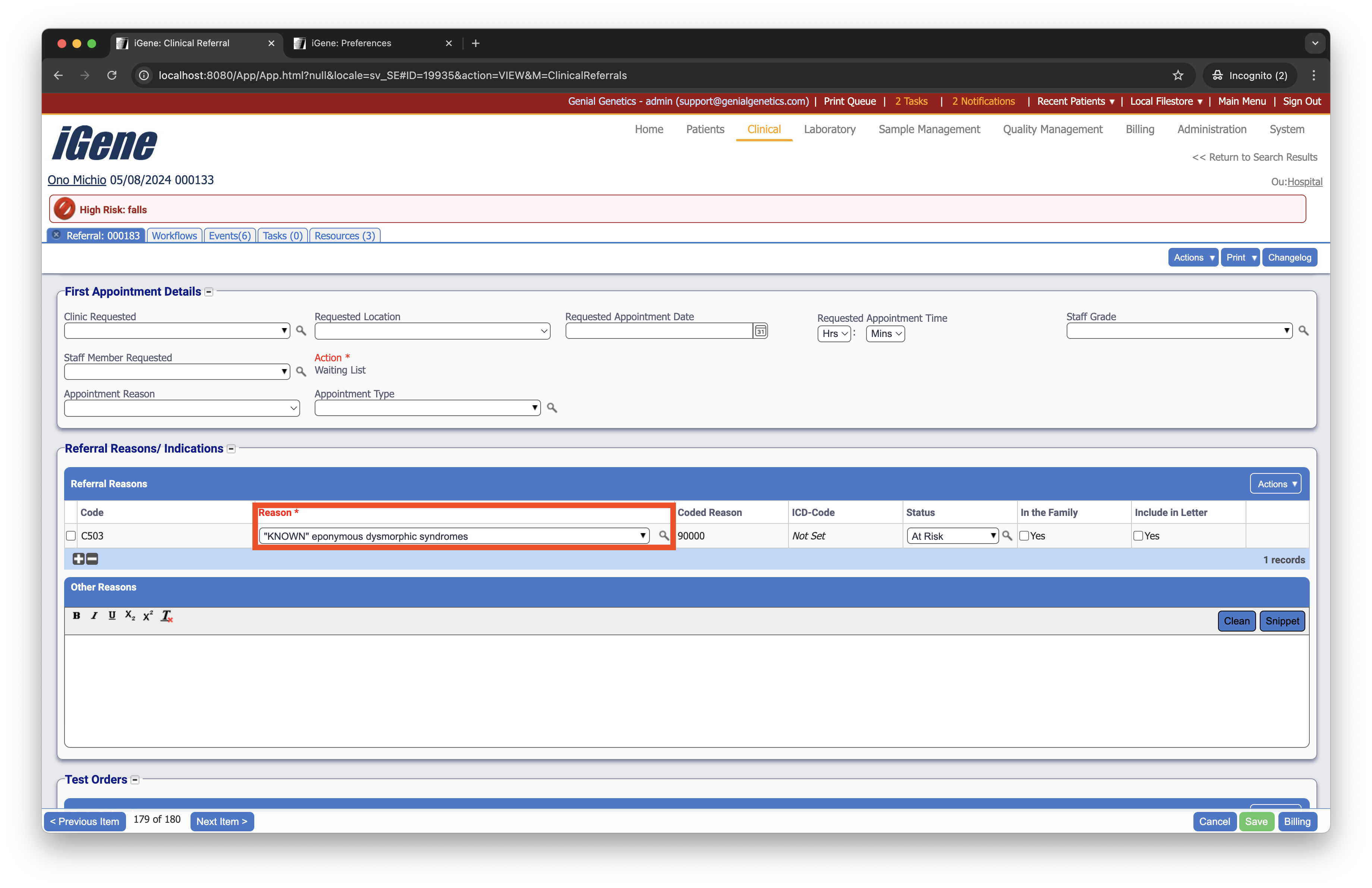Click Return to Search Results link
Screen dimensions: 1372x888
[x=1254, y=157]
